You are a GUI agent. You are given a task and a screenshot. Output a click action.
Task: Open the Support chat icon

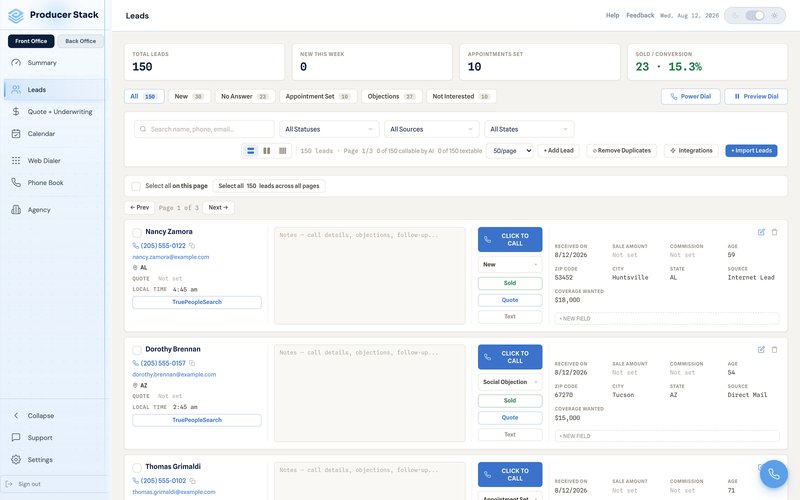click(x=16, y=438)
